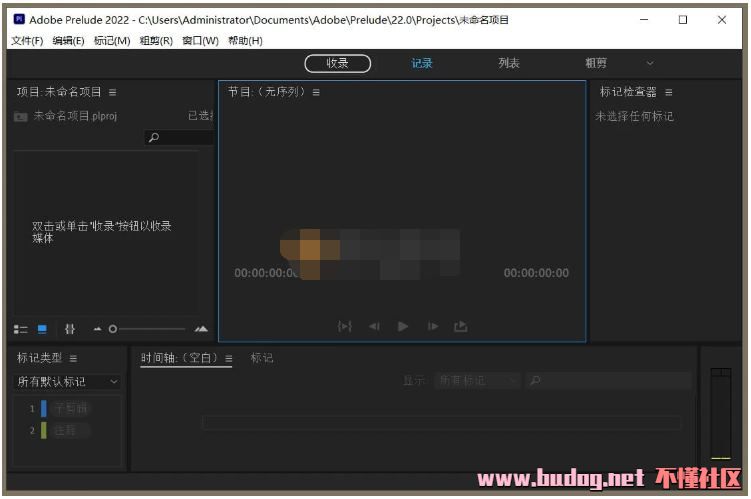This screenshot has height=499, width=751.
Task: Open the 帮助(H) menu
Action: 245,41
